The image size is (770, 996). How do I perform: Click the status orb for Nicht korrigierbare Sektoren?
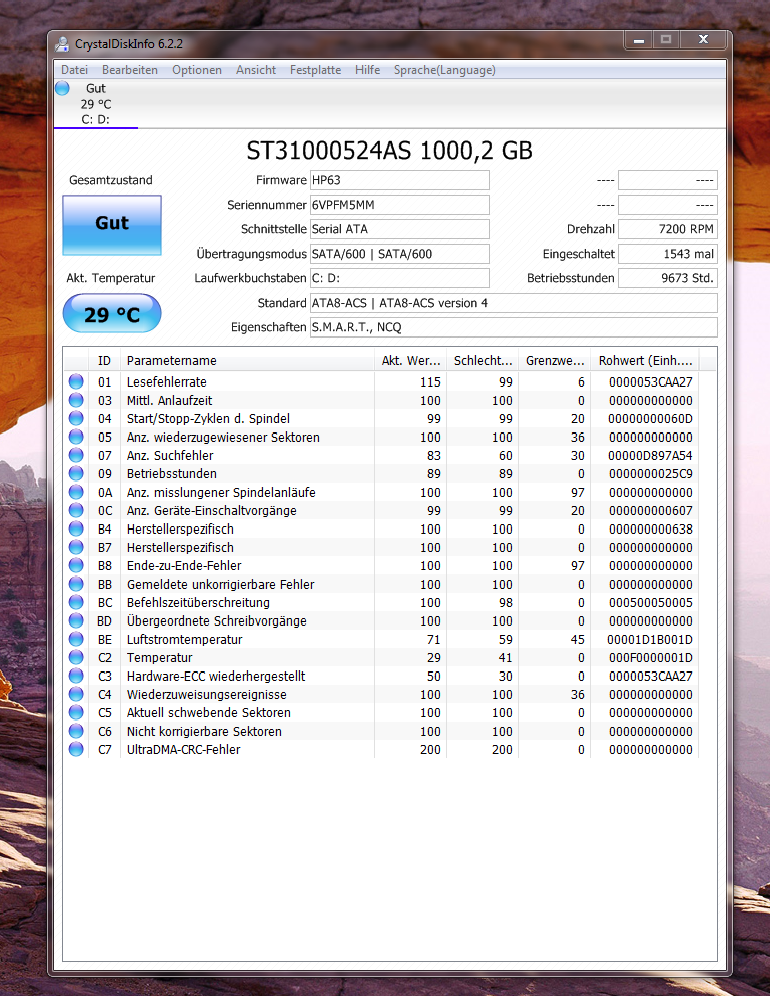(76, 731)
